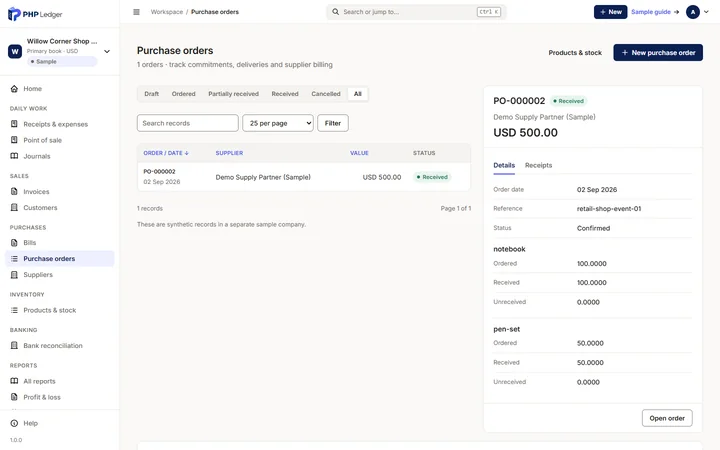Switch to the Receipts tab
The width and height of the screenshot is (720, 450).
[538, 165]
